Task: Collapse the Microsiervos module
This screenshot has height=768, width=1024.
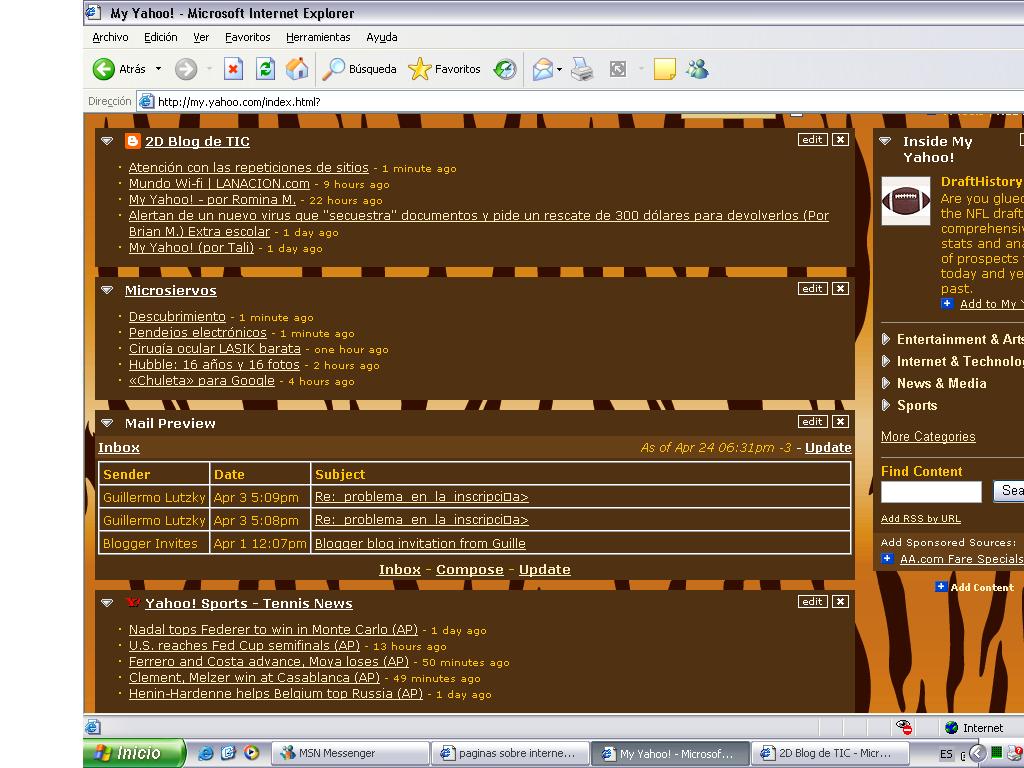Action: [107, 290]
